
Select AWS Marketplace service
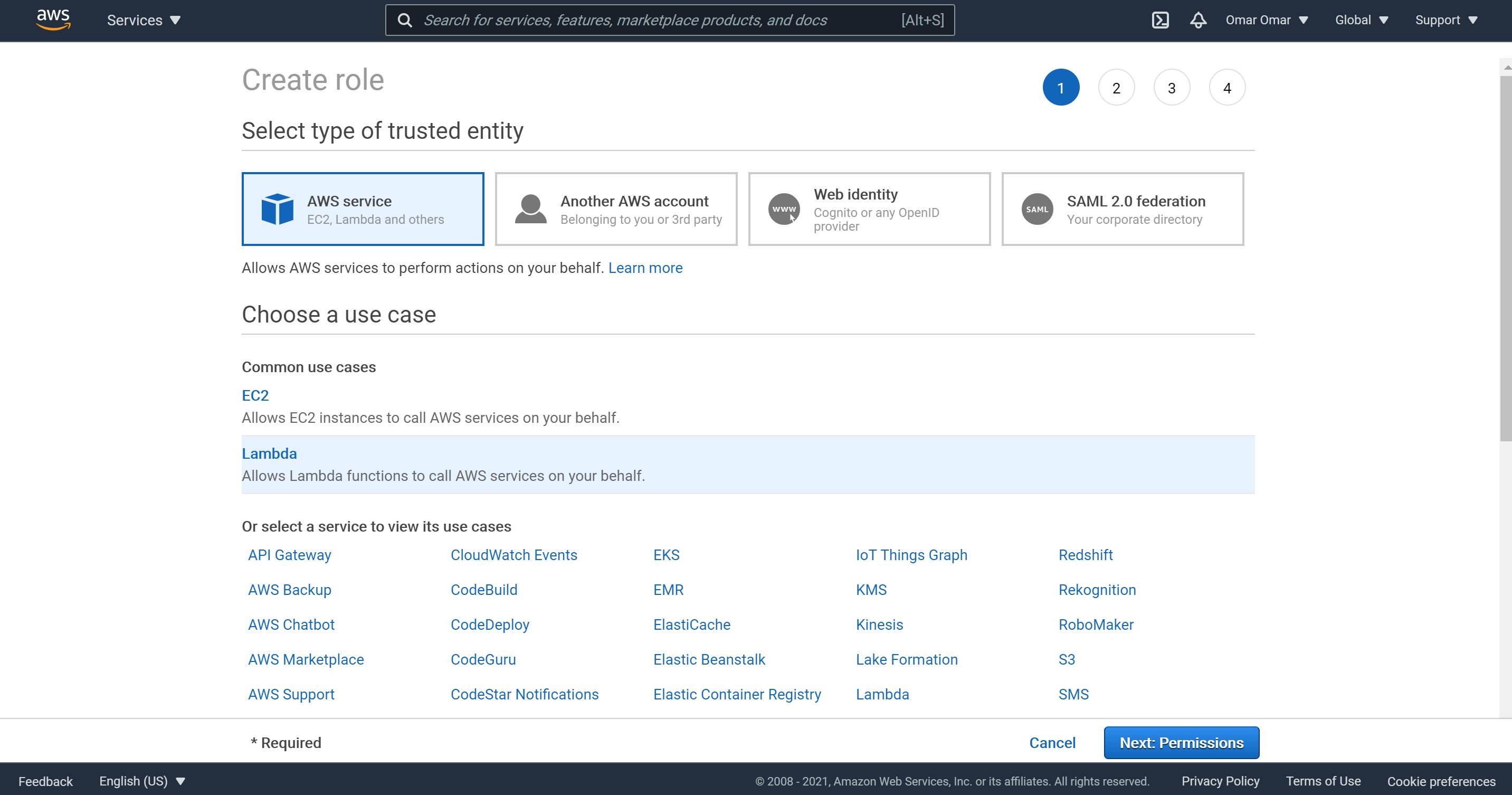[306, 659]
